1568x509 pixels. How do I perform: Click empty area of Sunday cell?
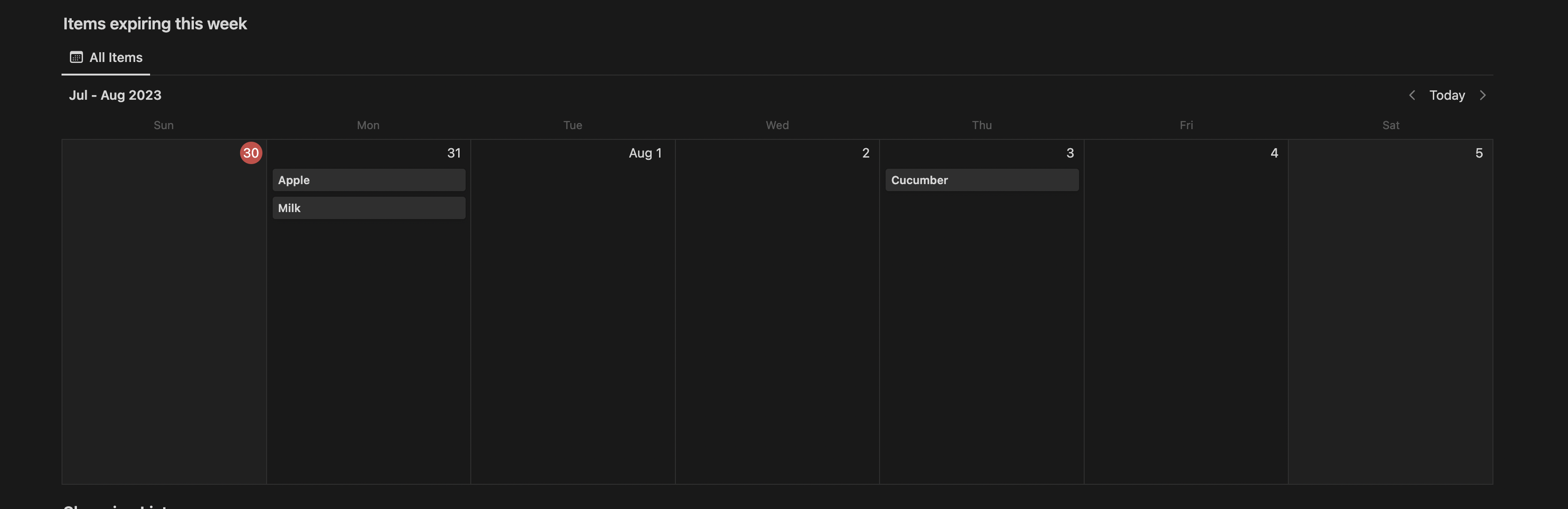point(164,316)
